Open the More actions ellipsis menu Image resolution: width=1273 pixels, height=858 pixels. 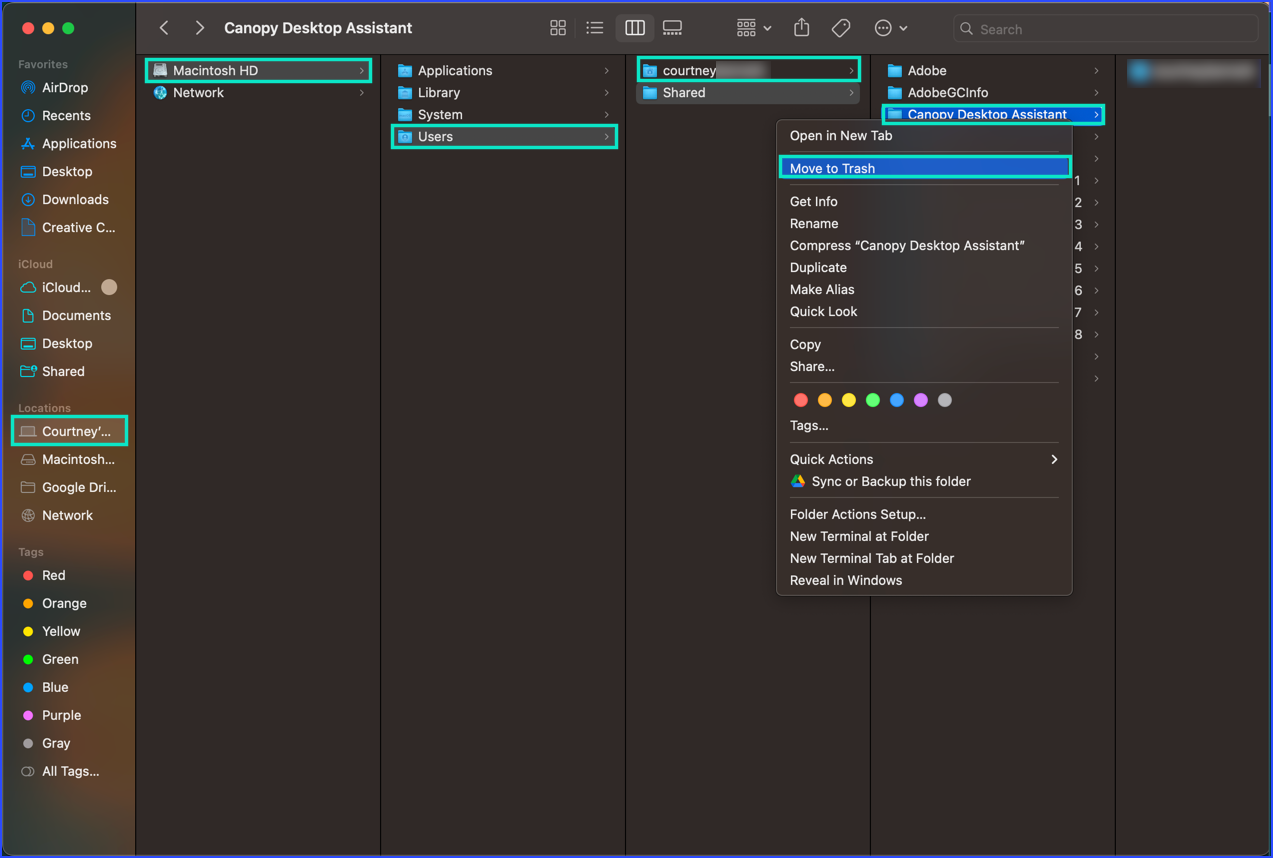(x=890, y=28)
